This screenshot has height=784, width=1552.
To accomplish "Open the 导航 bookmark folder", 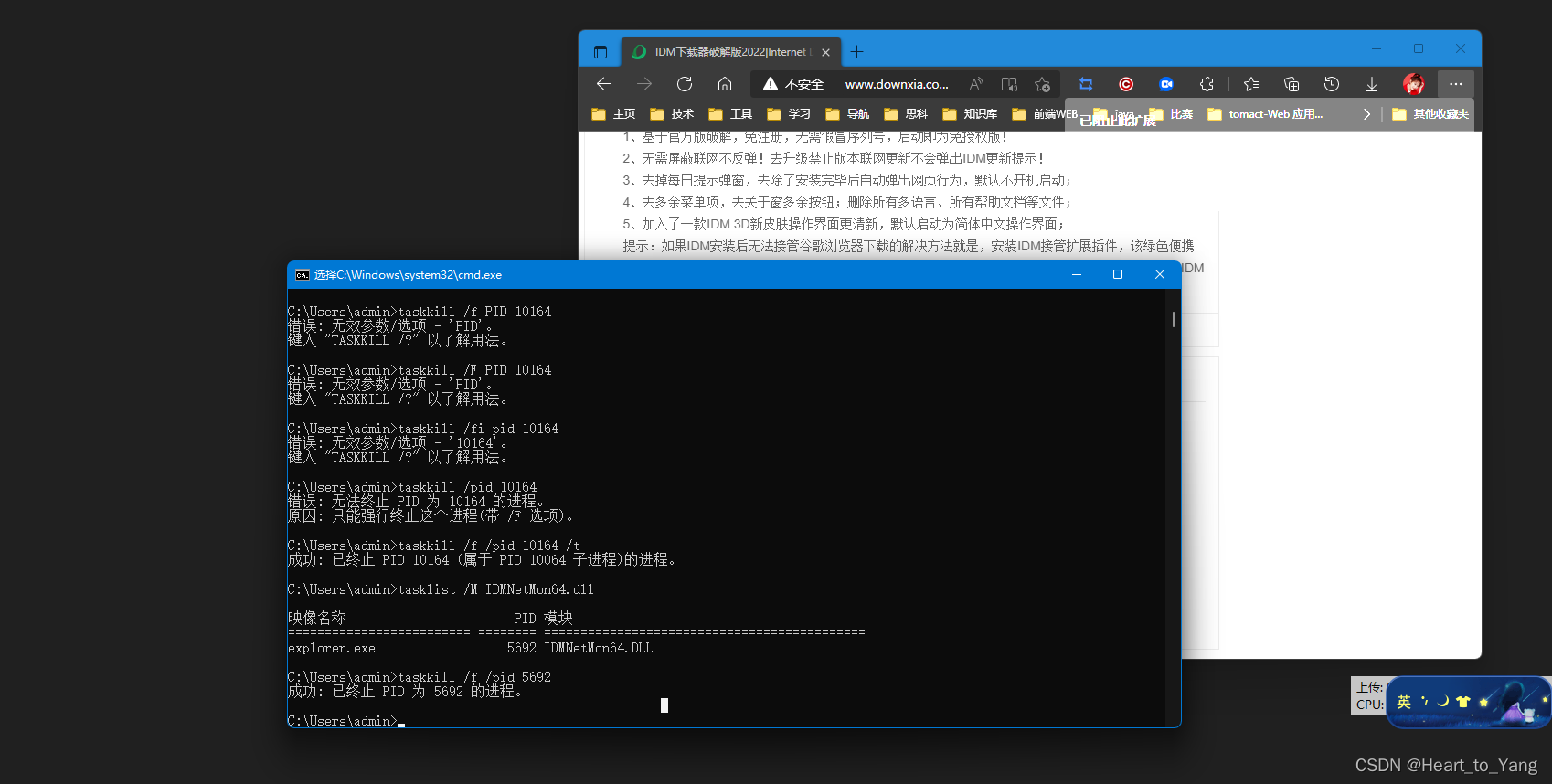I will [x=847, y=114].
